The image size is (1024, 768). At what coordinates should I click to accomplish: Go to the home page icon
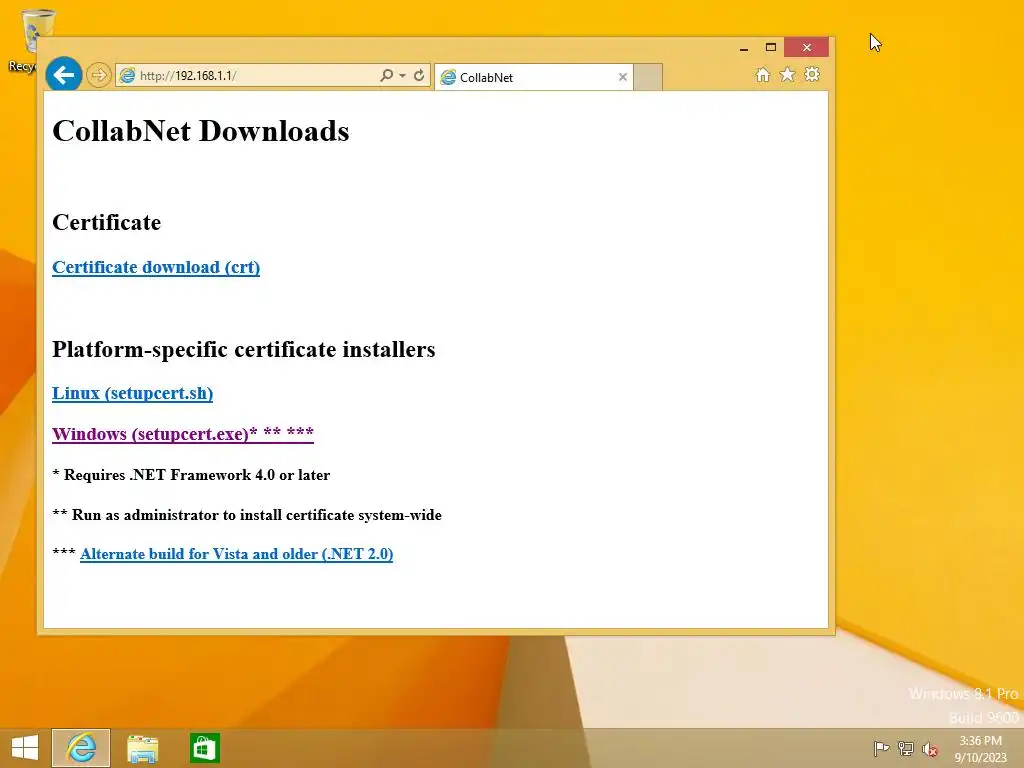(x=763, y=74)
